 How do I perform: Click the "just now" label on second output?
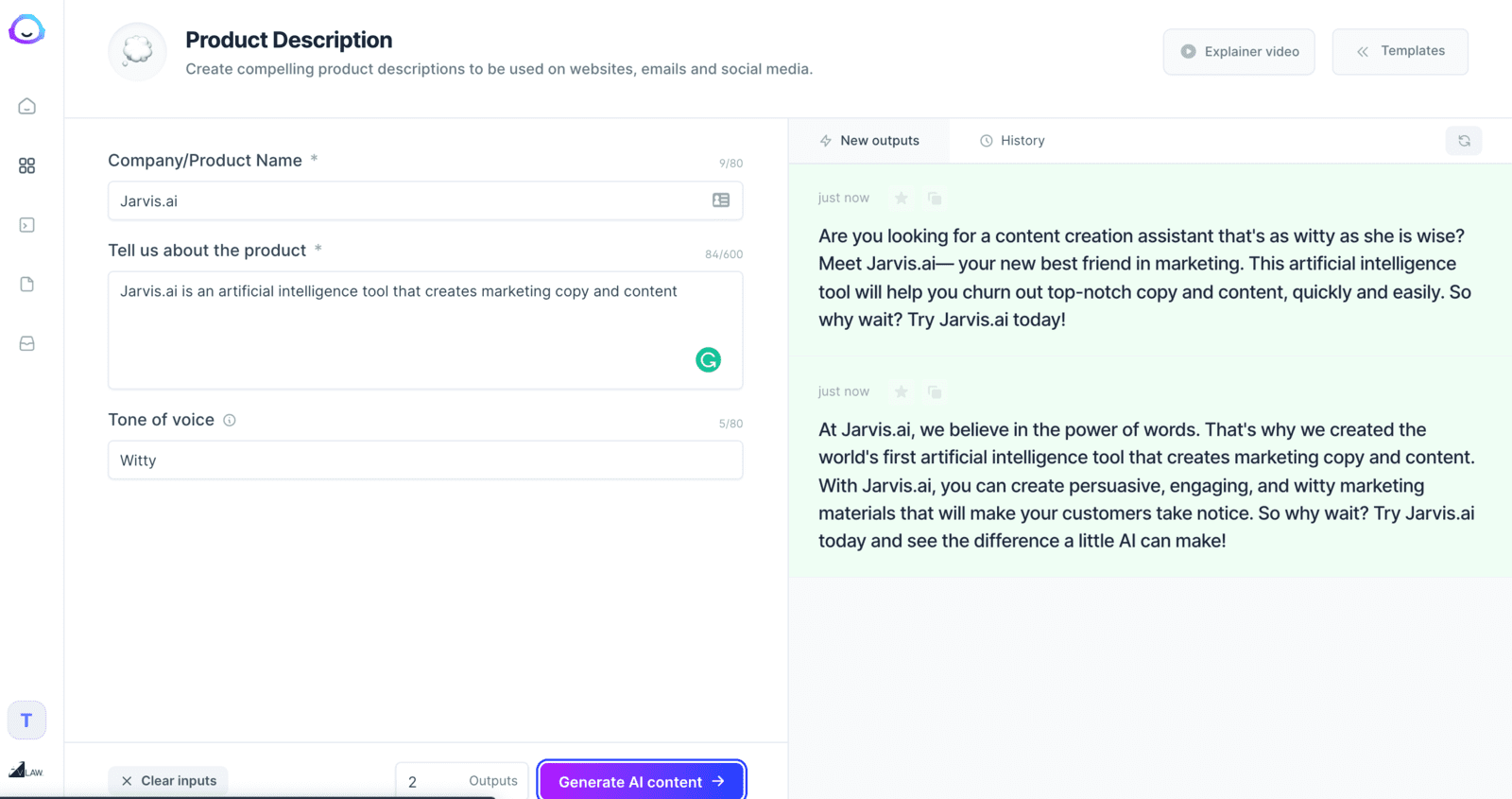tap(844, 391)
